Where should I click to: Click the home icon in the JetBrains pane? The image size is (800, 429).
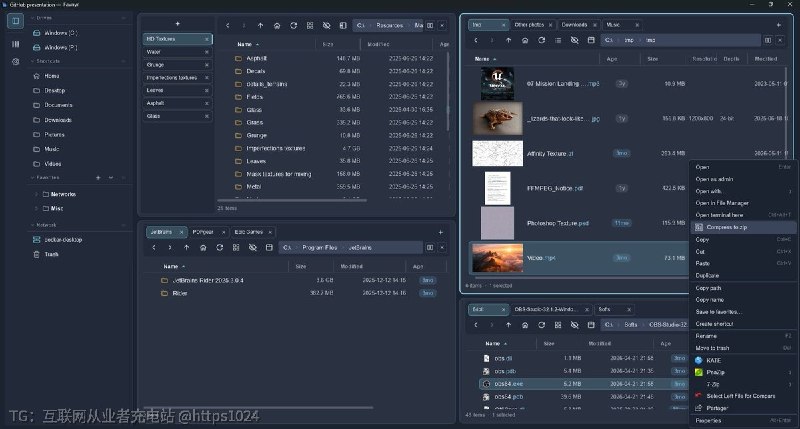click(203, 247)
